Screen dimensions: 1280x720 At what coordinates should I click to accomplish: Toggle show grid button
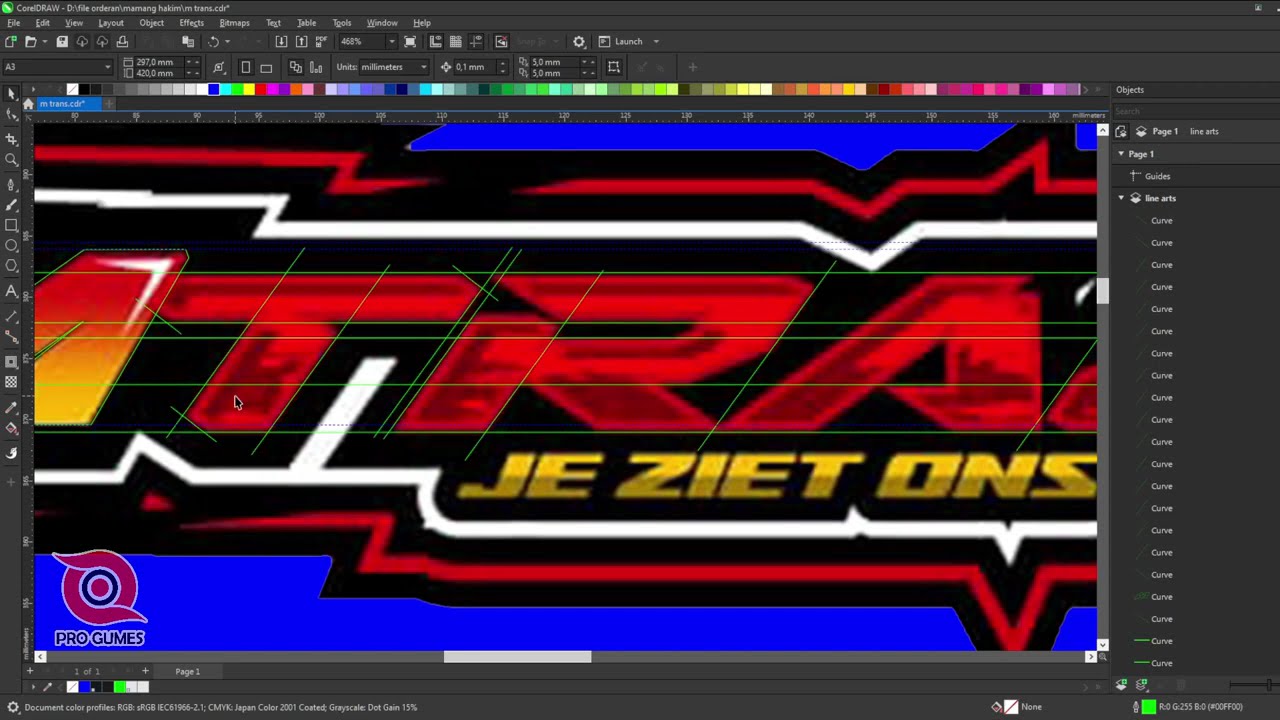coord(455,41)
